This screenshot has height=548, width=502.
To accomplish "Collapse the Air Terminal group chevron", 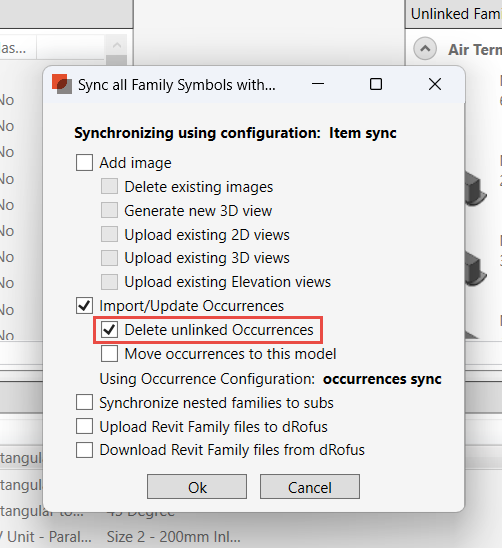I will tap(425, 49).
